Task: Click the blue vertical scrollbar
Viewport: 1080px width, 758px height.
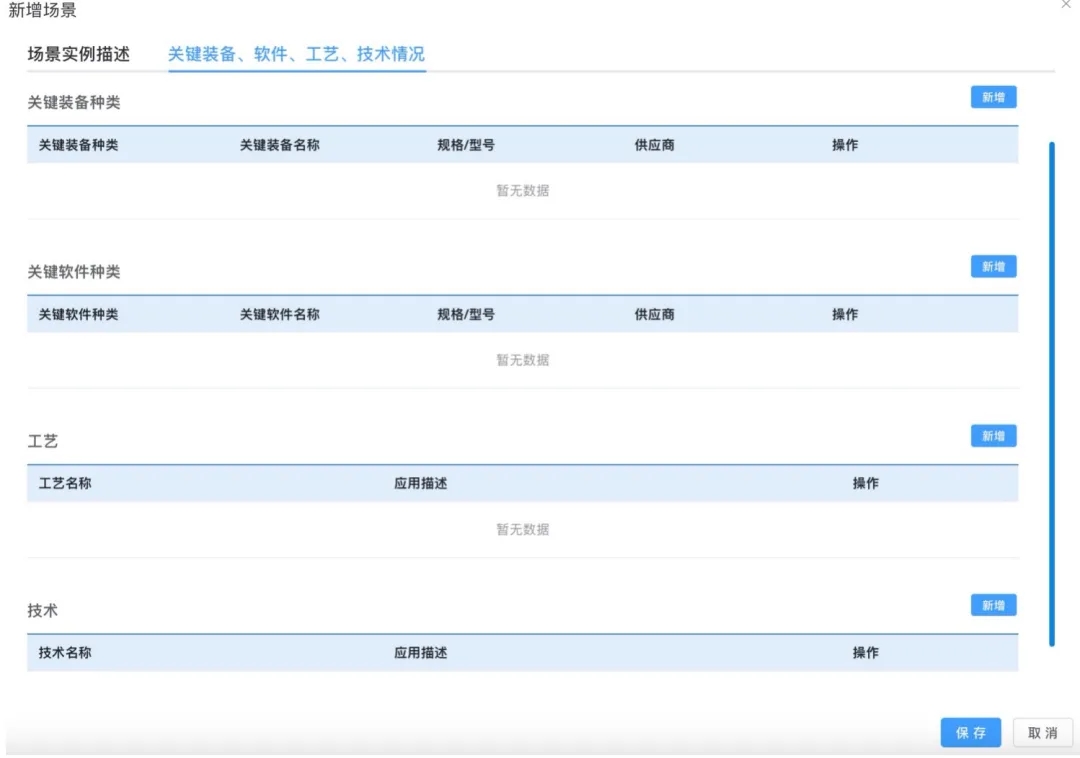Action: tap(1051, 394)
